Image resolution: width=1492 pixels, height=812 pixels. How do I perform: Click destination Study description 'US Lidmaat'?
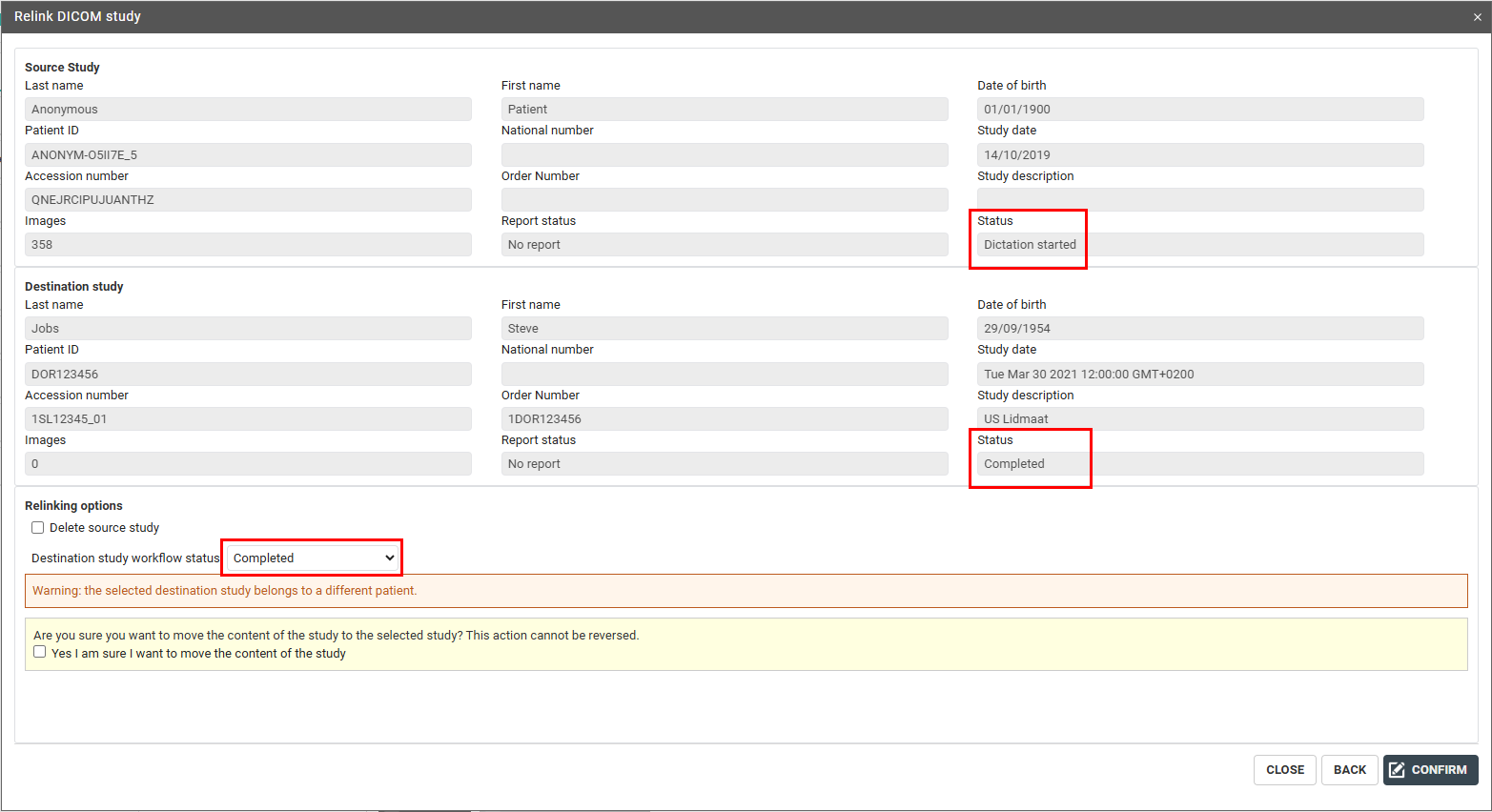(1199, 419)
